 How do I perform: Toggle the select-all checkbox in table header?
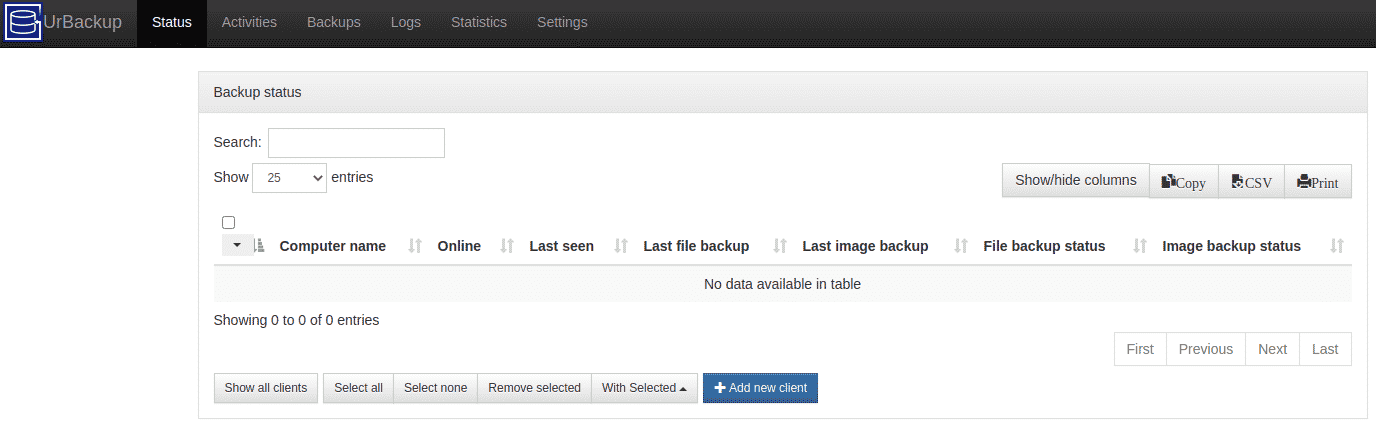point(228,223)
